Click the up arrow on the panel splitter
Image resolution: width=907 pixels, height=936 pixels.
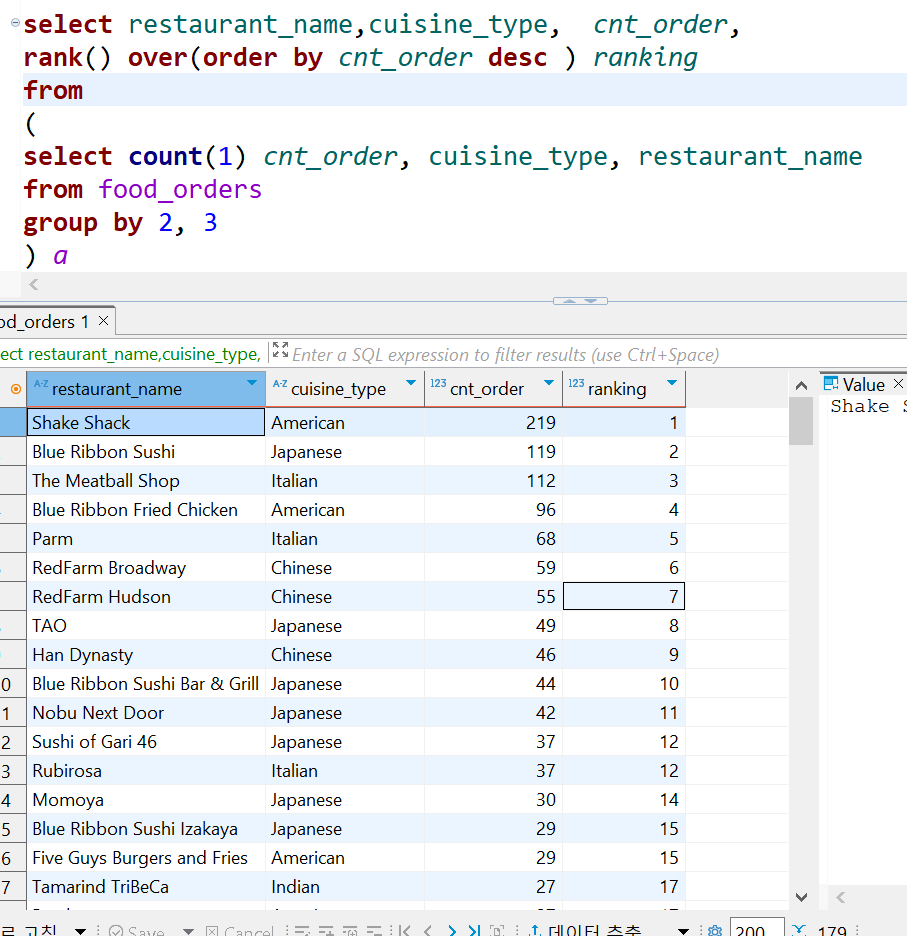pyautogui.click(x=569, y=301)
